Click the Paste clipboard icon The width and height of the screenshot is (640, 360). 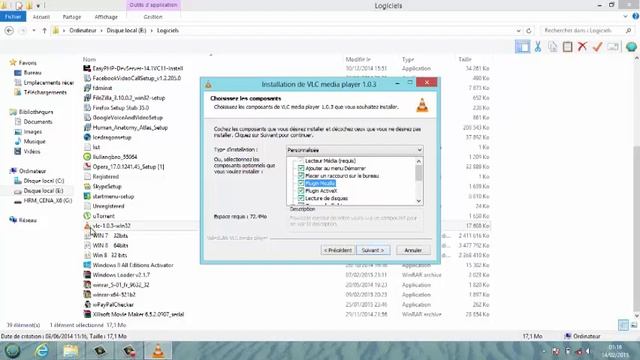pos(567,47)
